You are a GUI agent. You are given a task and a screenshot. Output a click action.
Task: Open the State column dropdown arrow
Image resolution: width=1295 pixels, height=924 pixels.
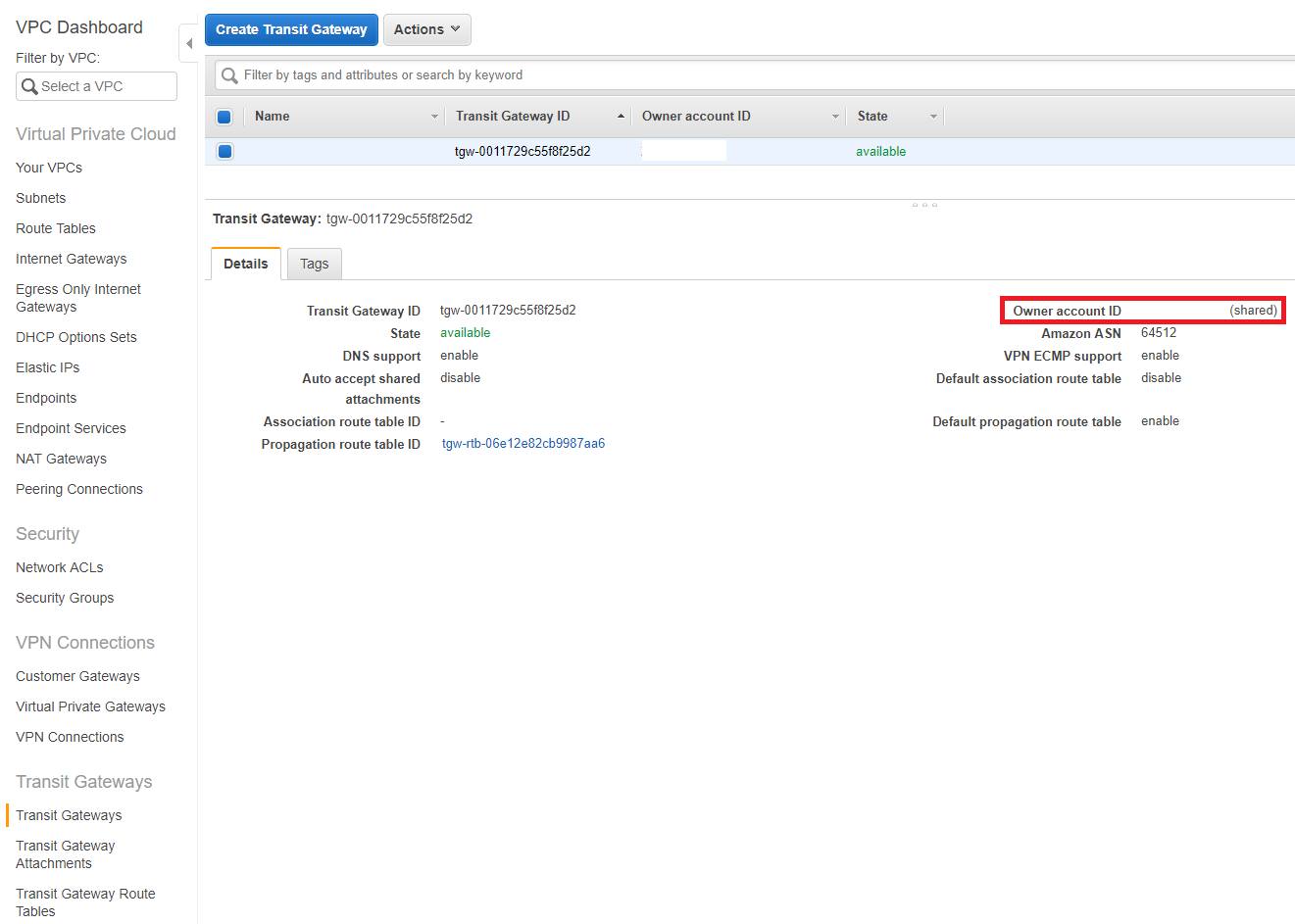(933, 117)
